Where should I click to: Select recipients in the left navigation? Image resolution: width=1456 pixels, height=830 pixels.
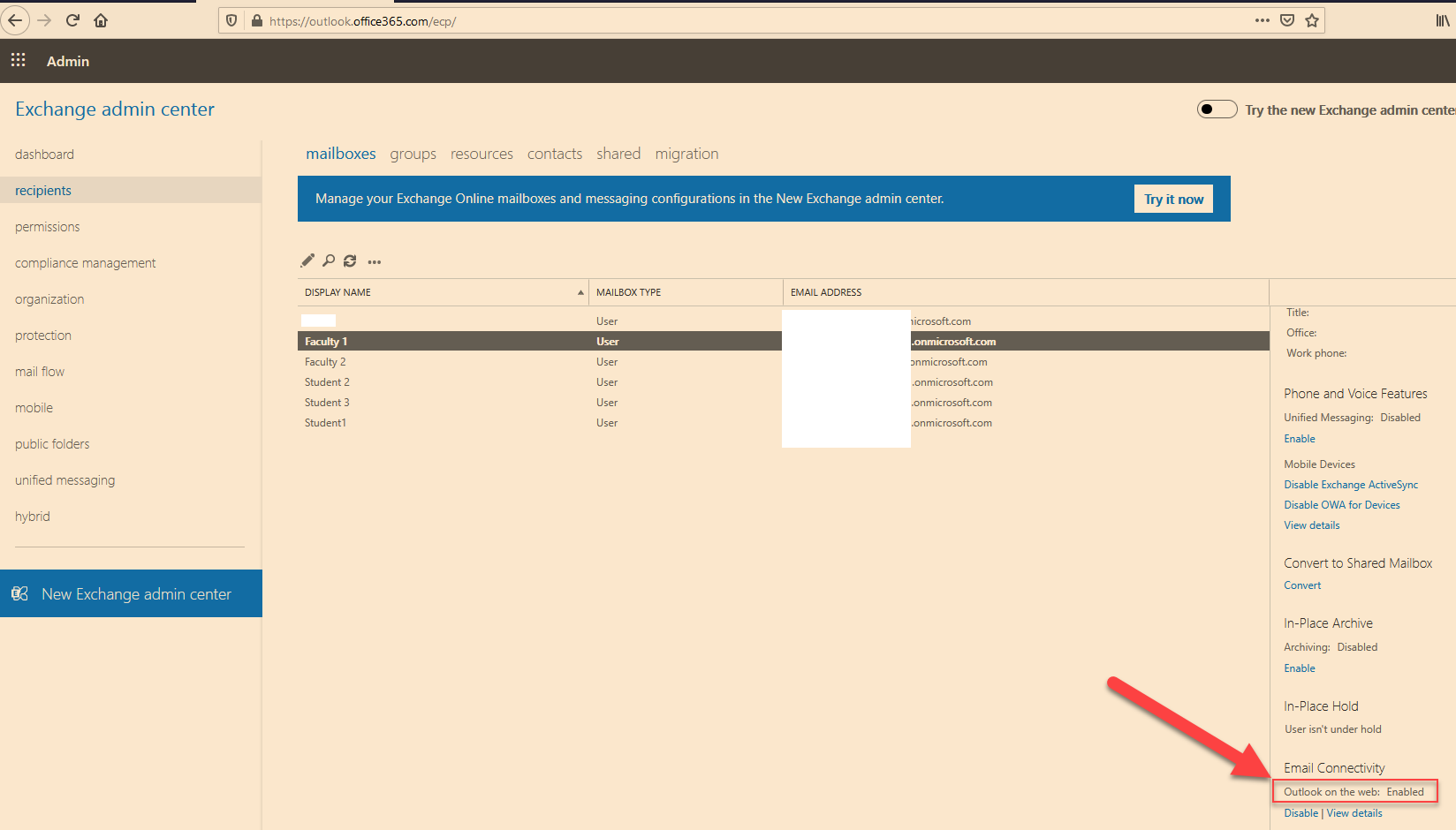point(131,190)
